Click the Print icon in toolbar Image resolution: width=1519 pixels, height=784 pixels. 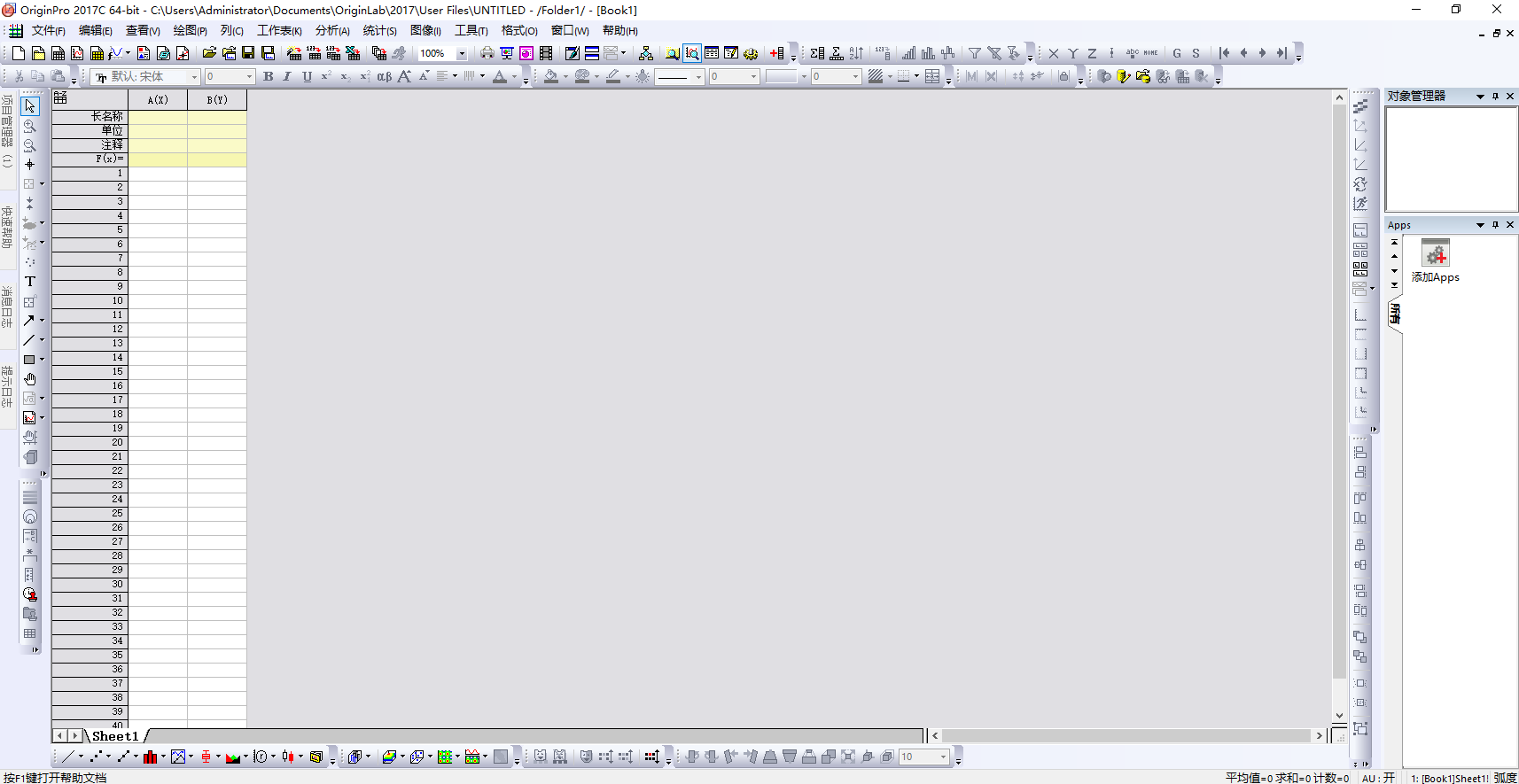pos(487,53)
